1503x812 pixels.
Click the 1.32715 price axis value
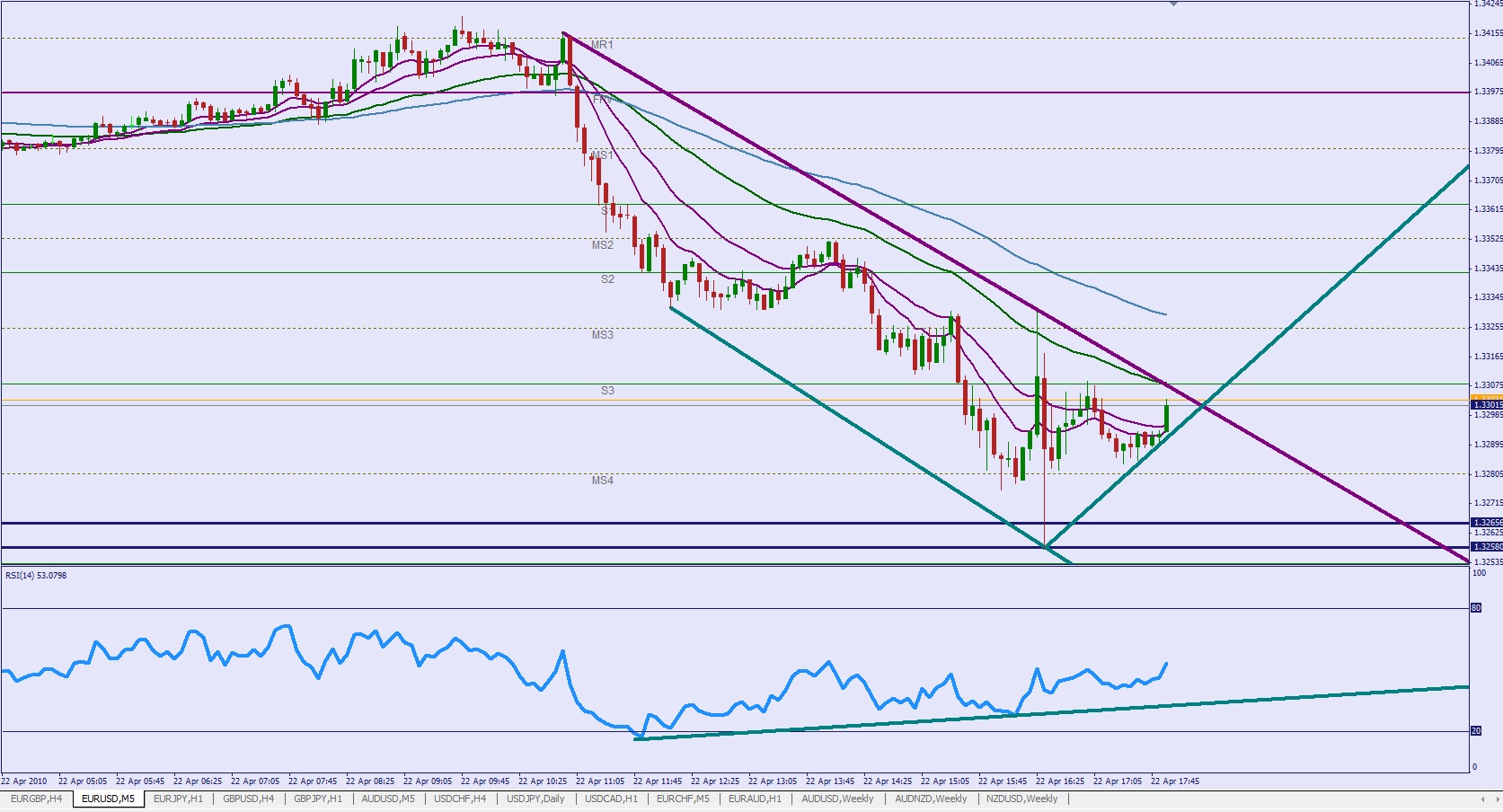pos(1489,503)
